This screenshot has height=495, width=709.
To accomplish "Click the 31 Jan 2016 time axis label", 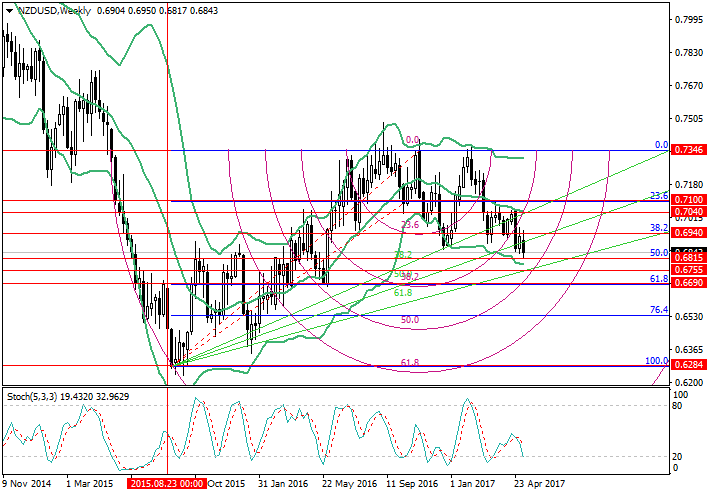I will [283, 484].
